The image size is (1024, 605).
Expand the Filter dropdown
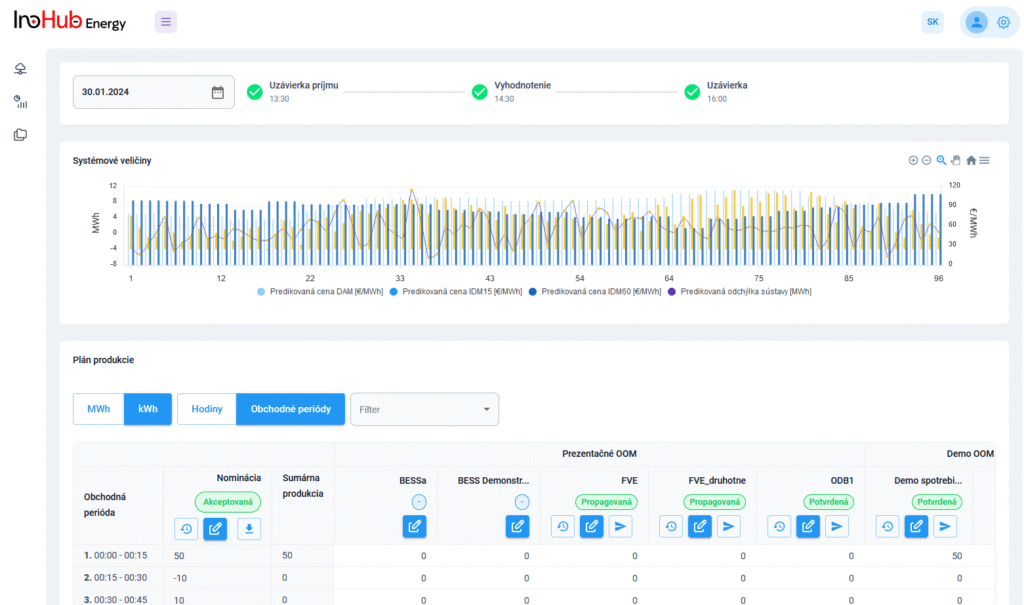pos(424,409)
